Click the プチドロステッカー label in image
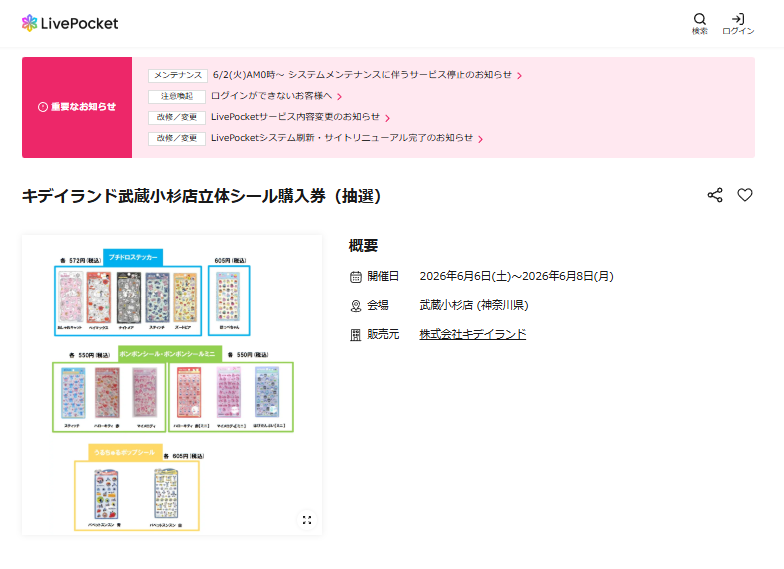 point(133,257)
